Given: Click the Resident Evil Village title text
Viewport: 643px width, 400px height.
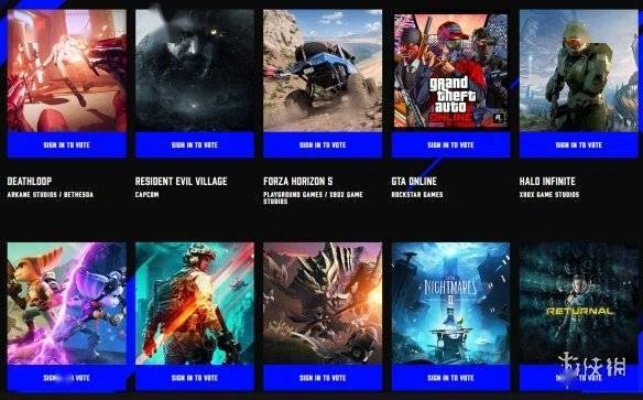Looking at the screenshot, I should coord(181,181).
